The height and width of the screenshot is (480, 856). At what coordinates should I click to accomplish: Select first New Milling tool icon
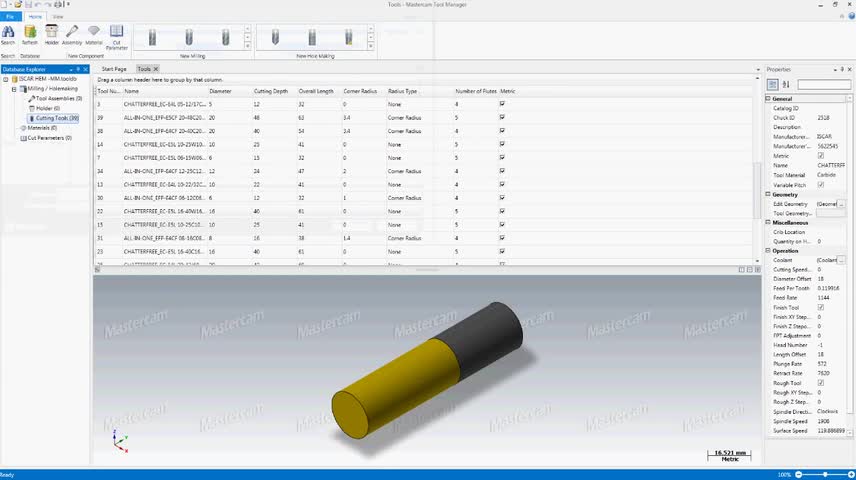coord(152,37)
